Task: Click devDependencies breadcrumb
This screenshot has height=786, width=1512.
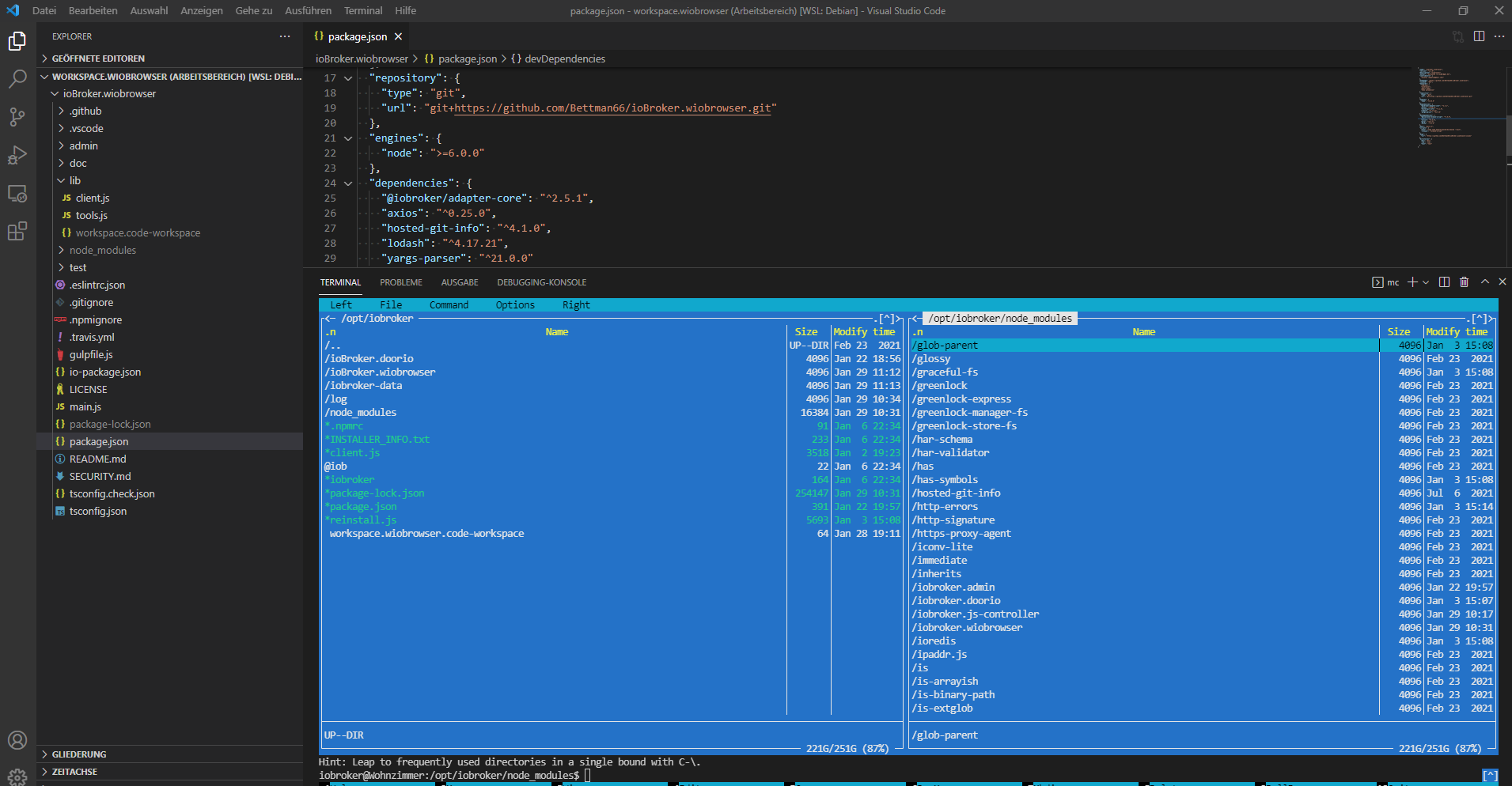Action: coord(558,59)
